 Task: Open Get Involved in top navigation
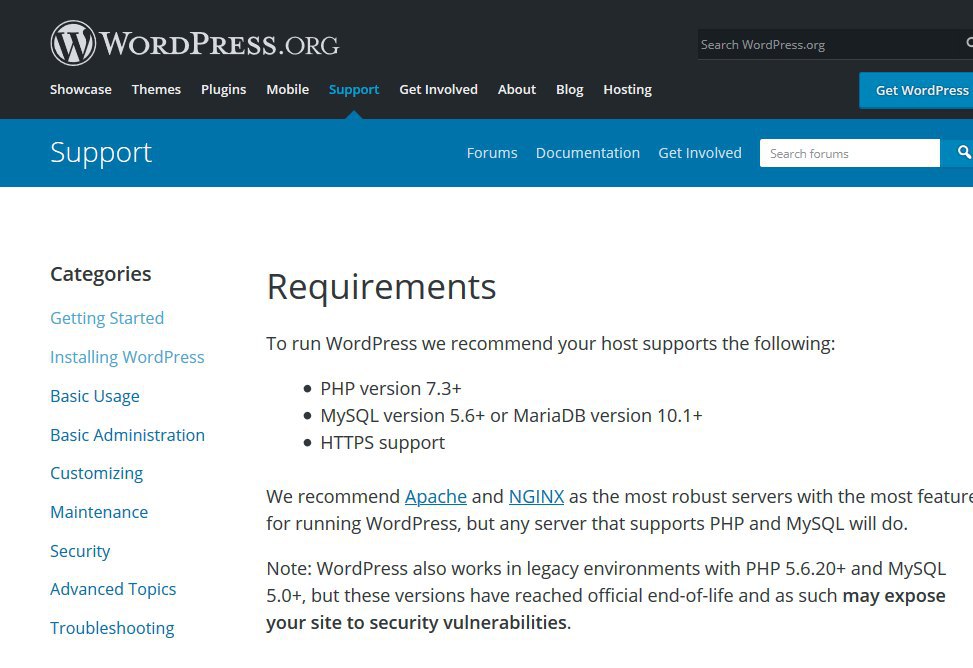tap(439, 89)
